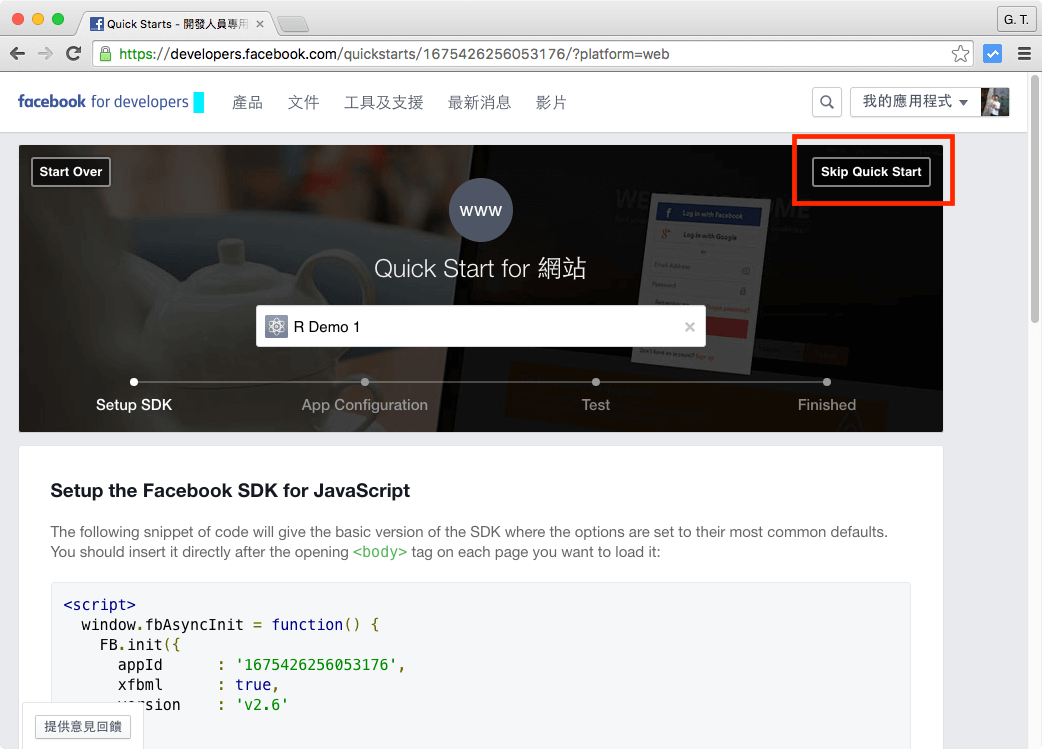Viewport: 1042px width, 749px height.
Task: Jump to the Finished step marker
Action: tap(826, 382)
